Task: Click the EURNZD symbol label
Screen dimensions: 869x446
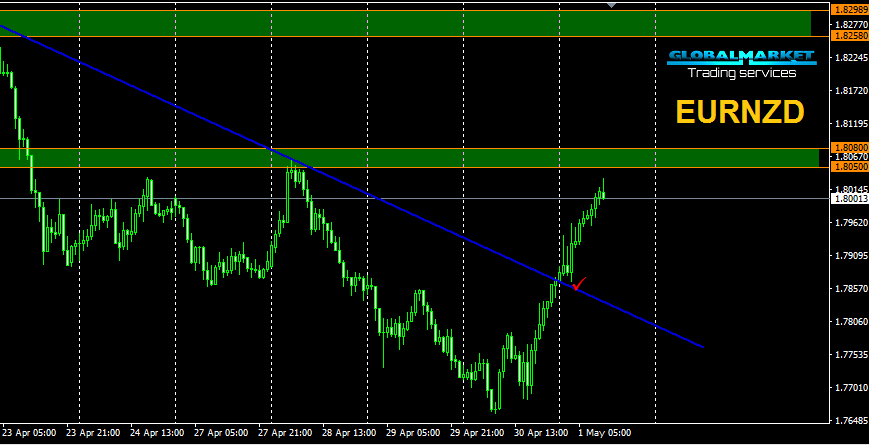Action: [740, 112]
